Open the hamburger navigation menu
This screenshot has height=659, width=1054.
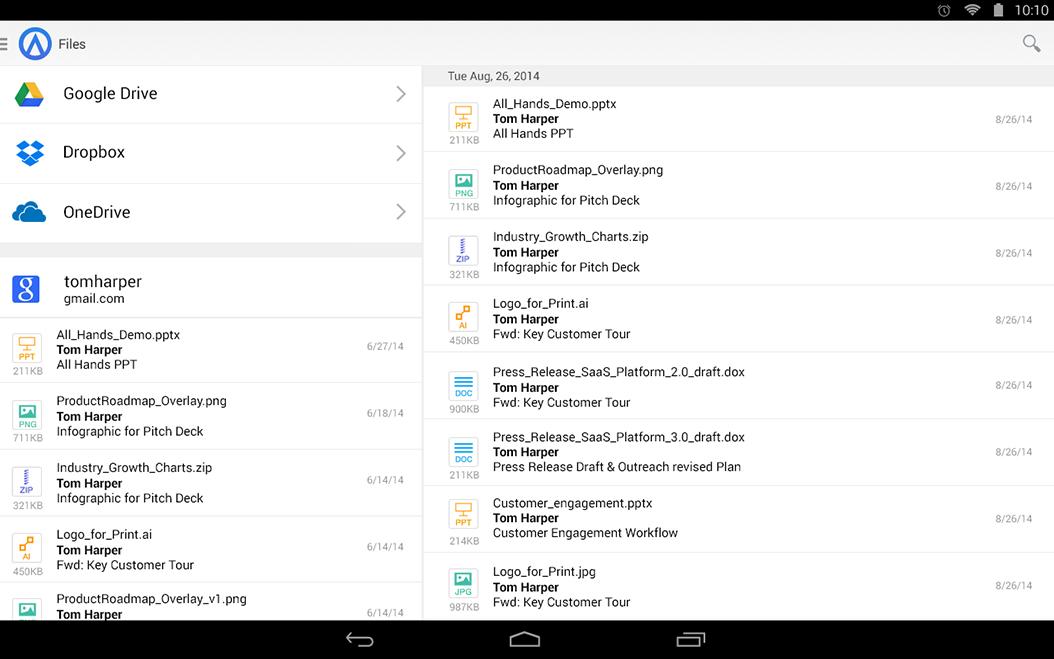[3, 44]
